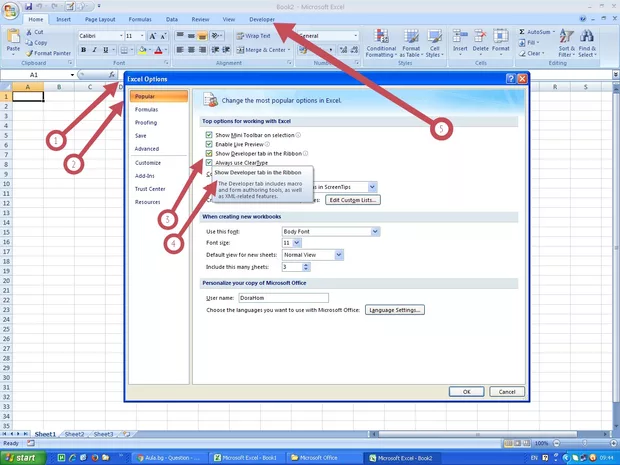Toggle Show Mini Toolbar on selection checkbox
The image size is (620, 465).
pos(209,135)
